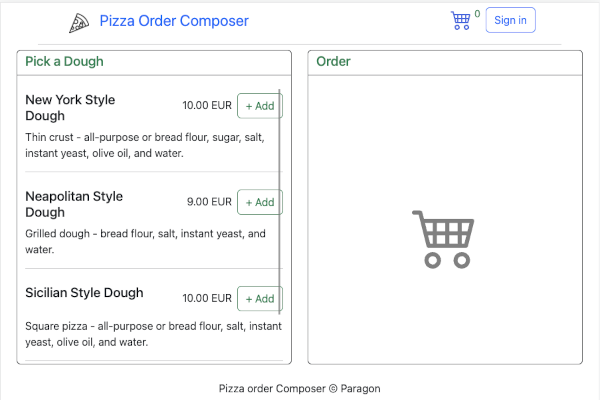Click the Sicilian dough 10.00 EUR price
Screen dimensions: 600x400
[x=206, y=298]
